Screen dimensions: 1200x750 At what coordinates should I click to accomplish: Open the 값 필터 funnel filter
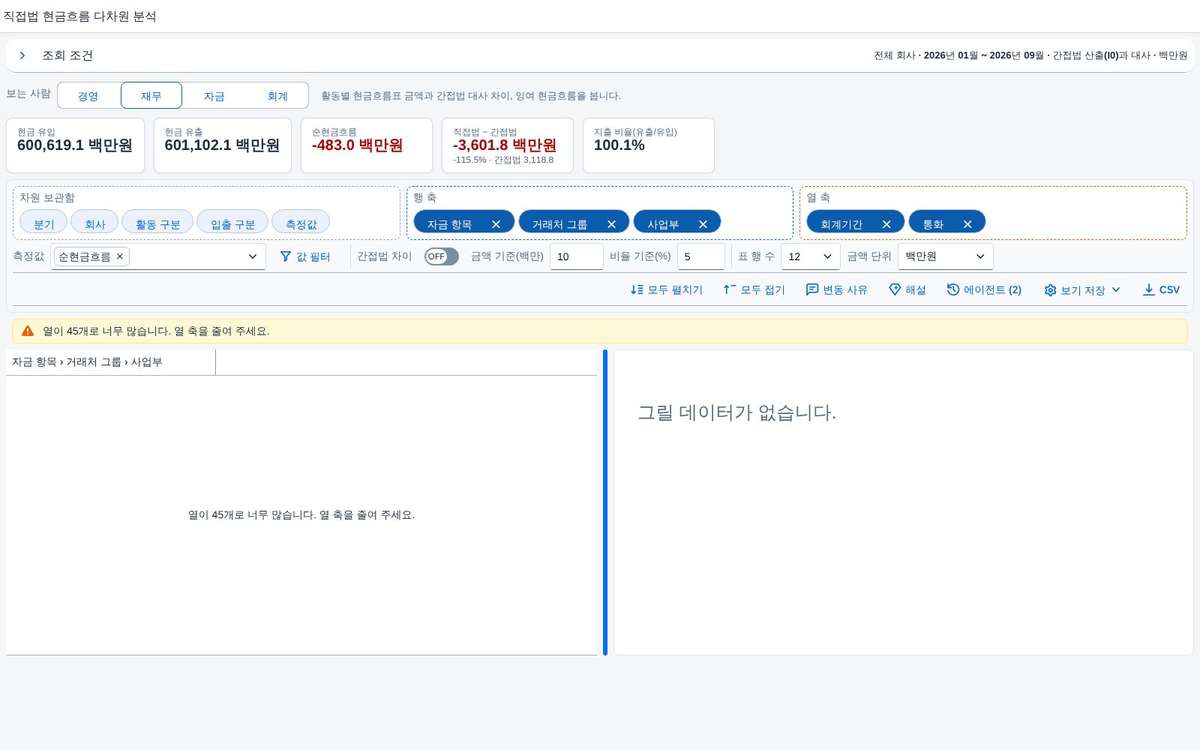point(305,257)
